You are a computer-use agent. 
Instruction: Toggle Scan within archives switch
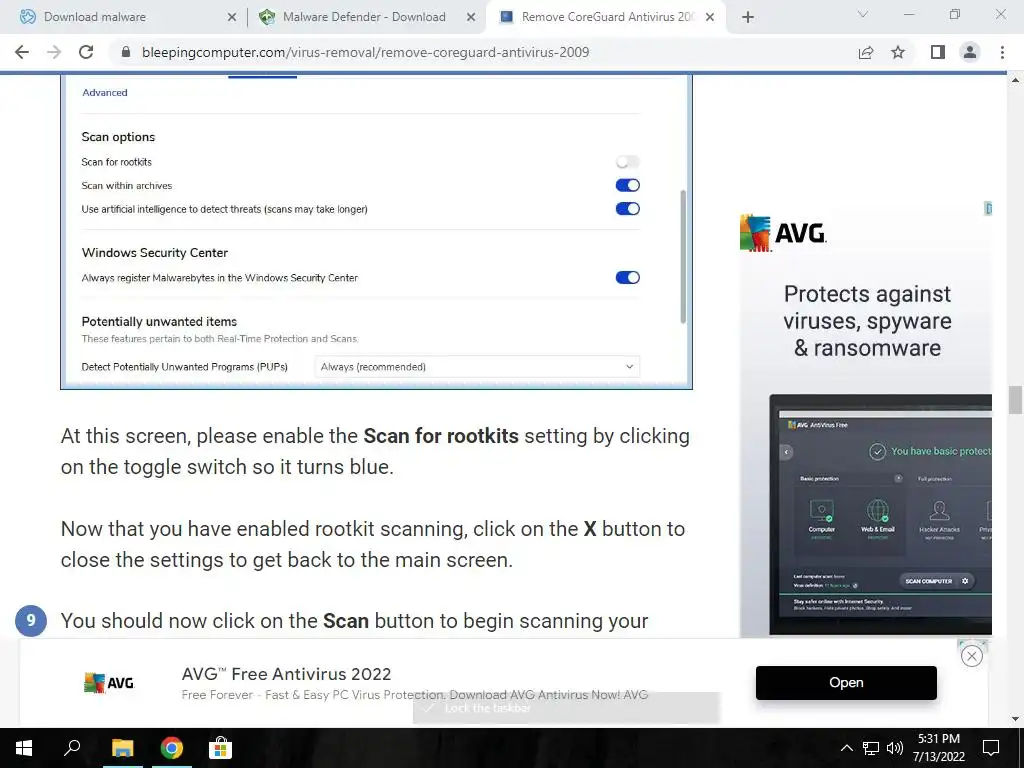[628, 185]
